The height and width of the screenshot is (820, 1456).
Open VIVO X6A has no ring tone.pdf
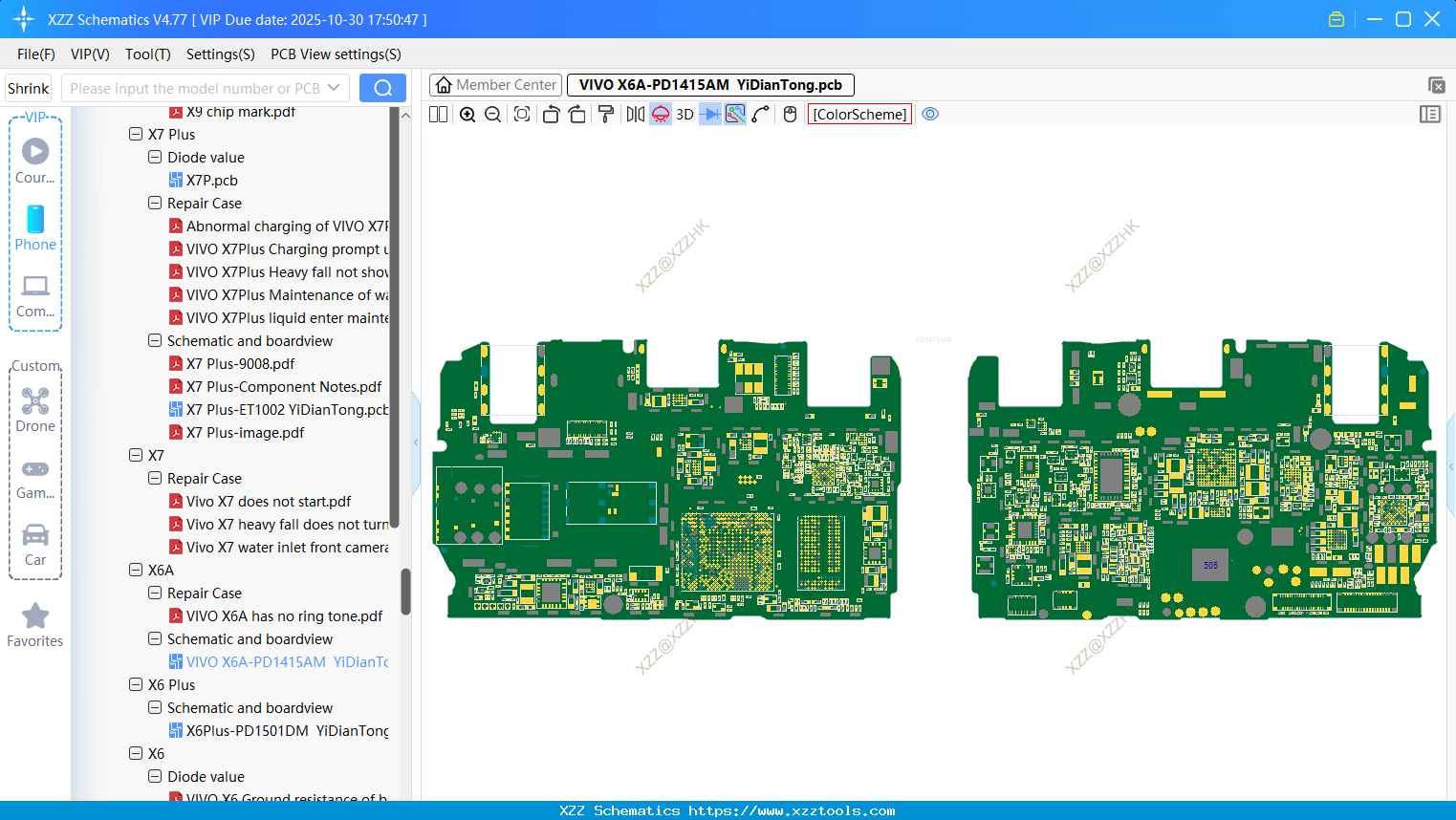click(x=276, y=616)
